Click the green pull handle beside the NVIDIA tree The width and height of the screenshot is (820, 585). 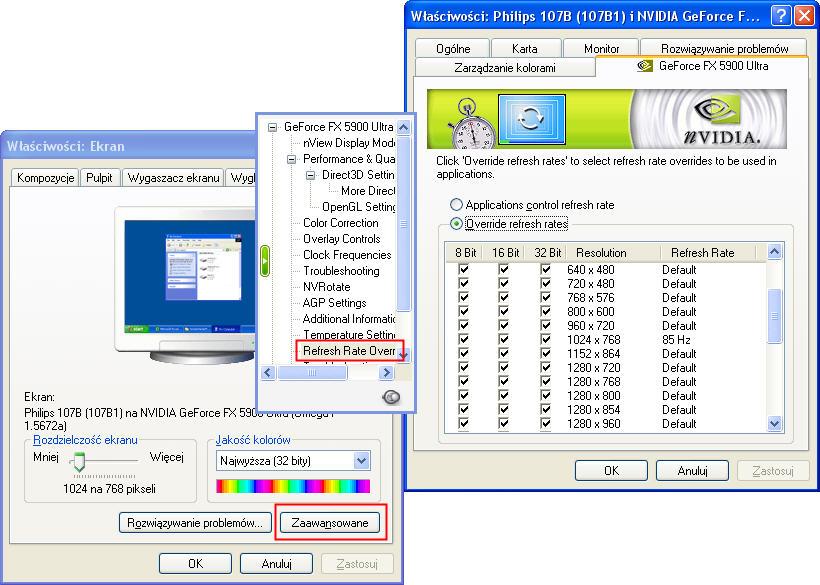click(x=265, y=260)
